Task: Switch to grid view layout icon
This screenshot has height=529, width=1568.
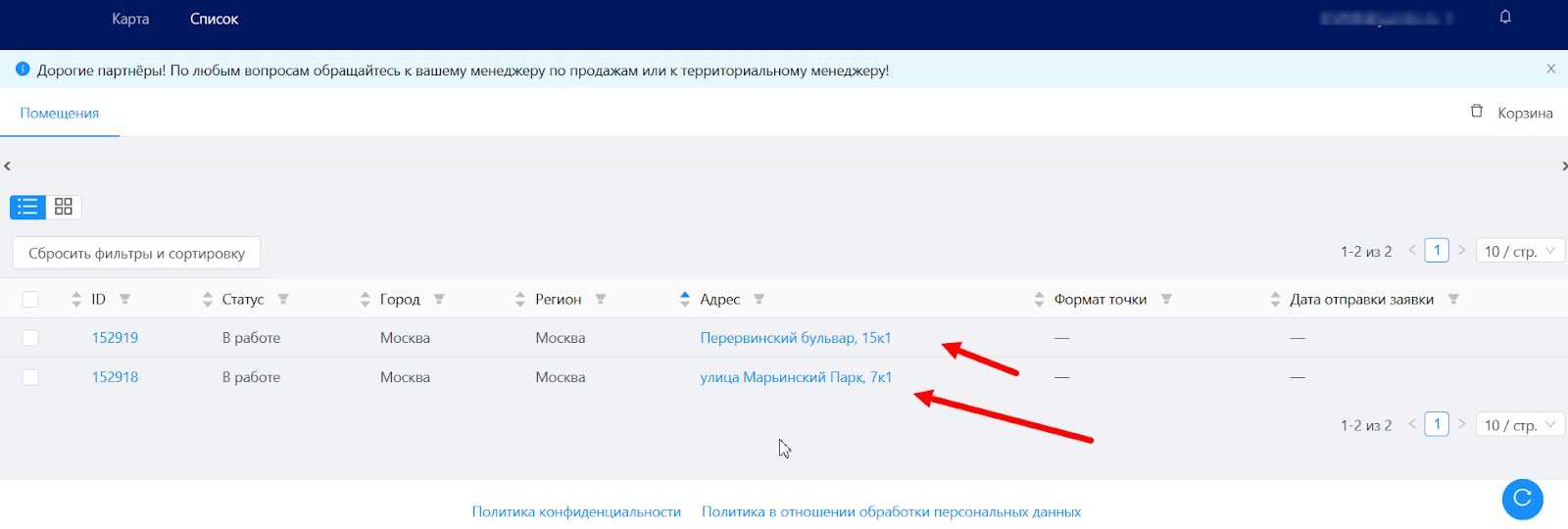Action: point(64,207)
